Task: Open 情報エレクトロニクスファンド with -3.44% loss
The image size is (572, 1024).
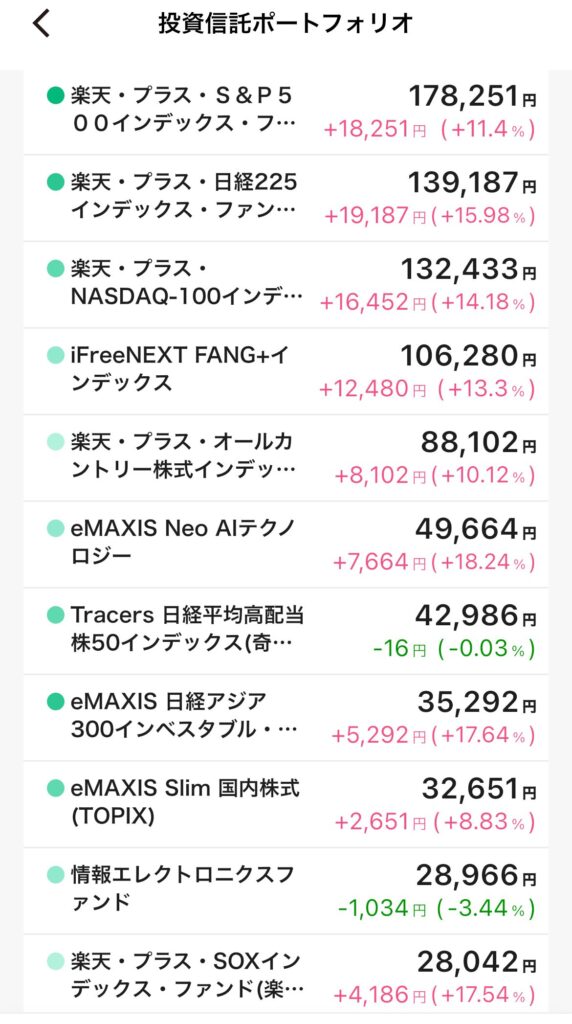Action: click(x=286, y=890)
